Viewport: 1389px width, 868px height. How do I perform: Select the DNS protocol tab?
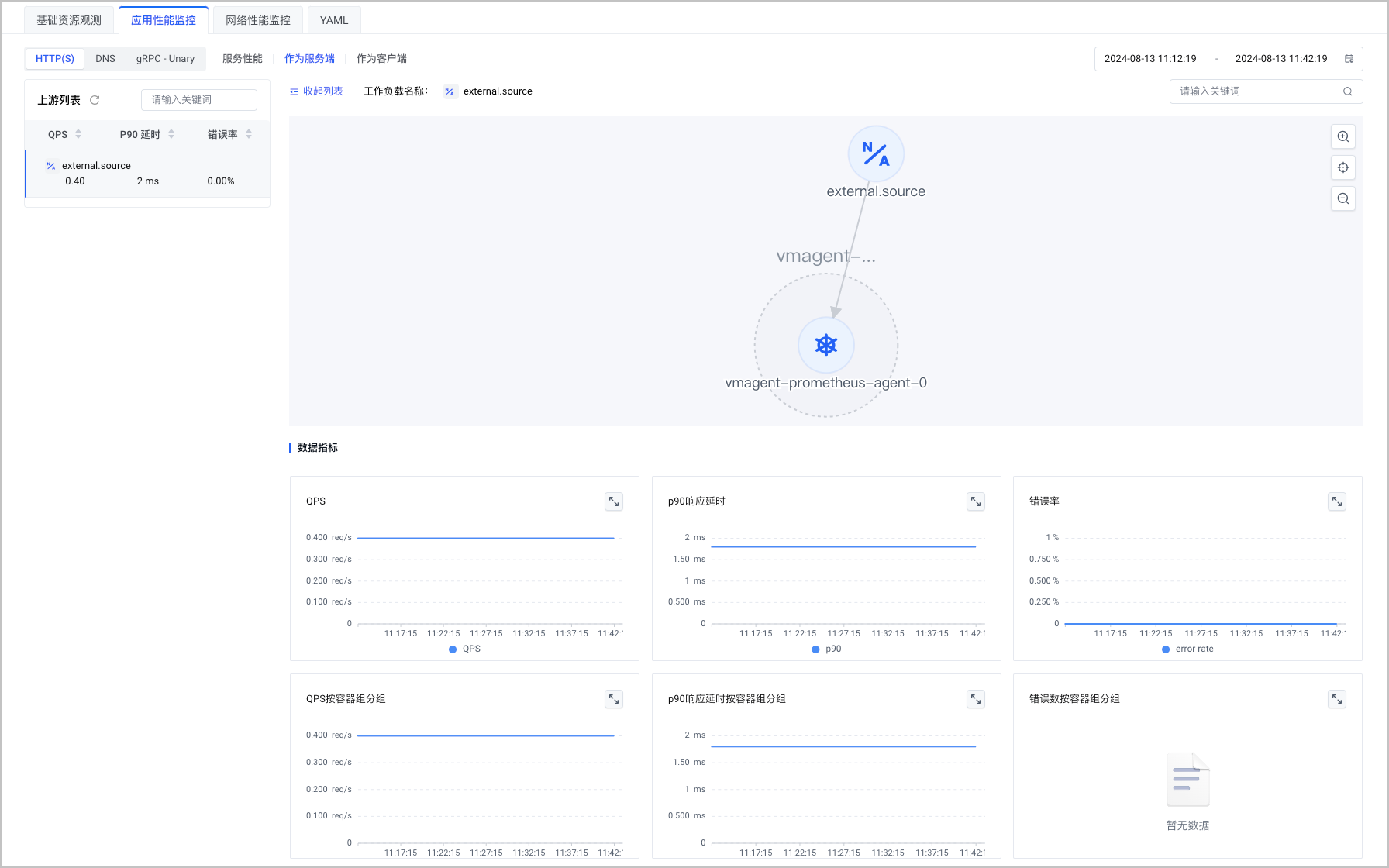(105, 59)
